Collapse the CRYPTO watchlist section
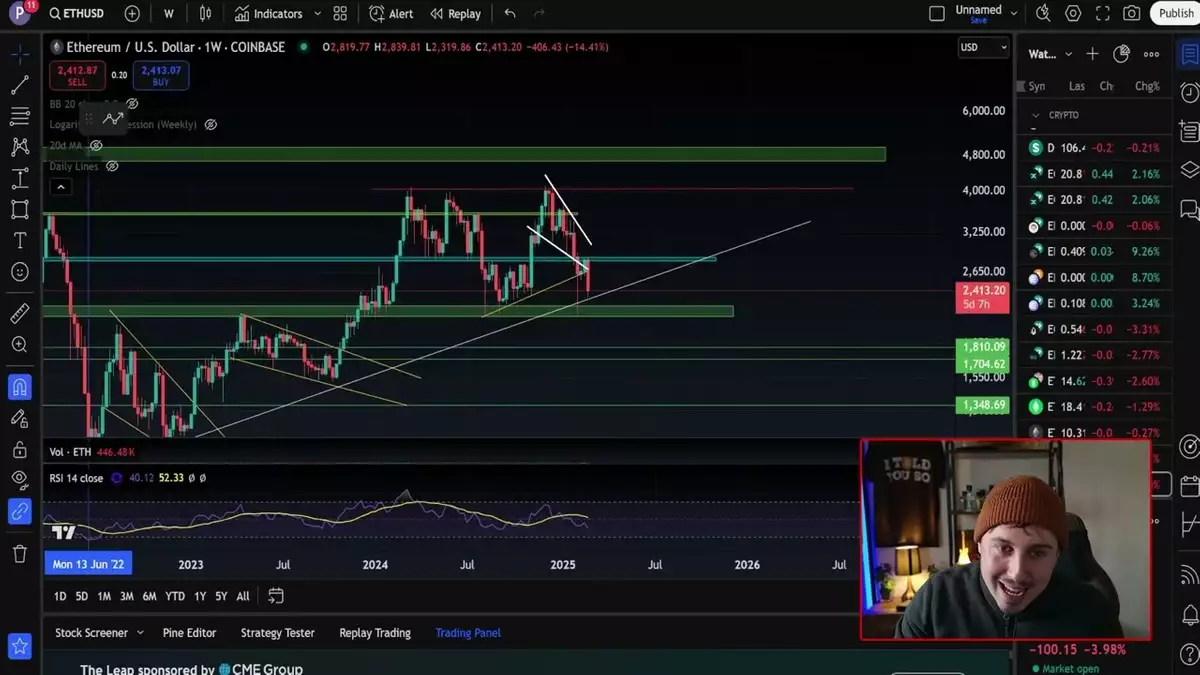This screenshot has width=1200, height=675. coord(1037,116)
